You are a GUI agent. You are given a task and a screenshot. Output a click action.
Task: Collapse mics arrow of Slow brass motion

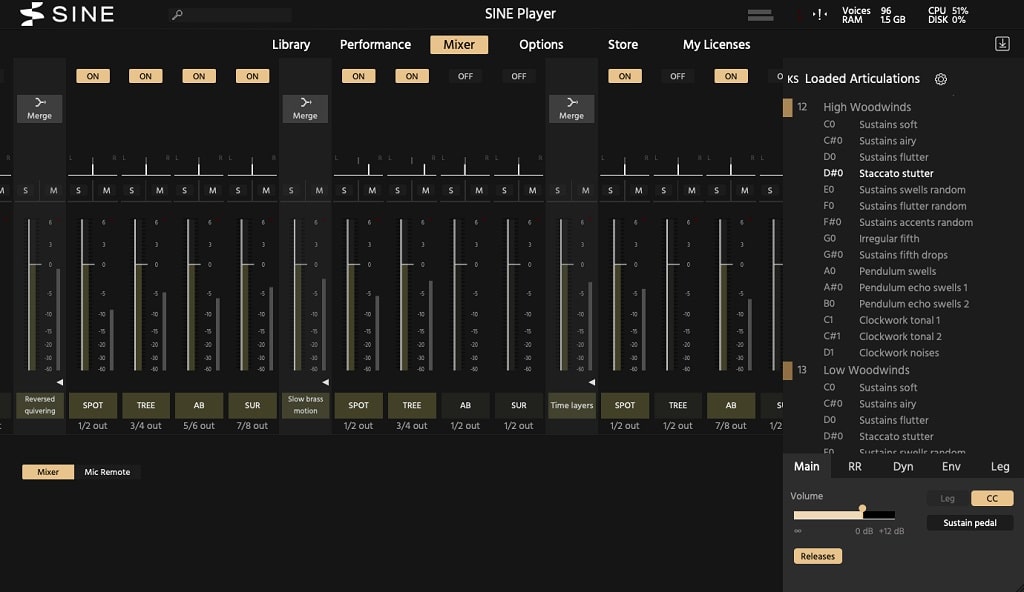click(325, 382)
